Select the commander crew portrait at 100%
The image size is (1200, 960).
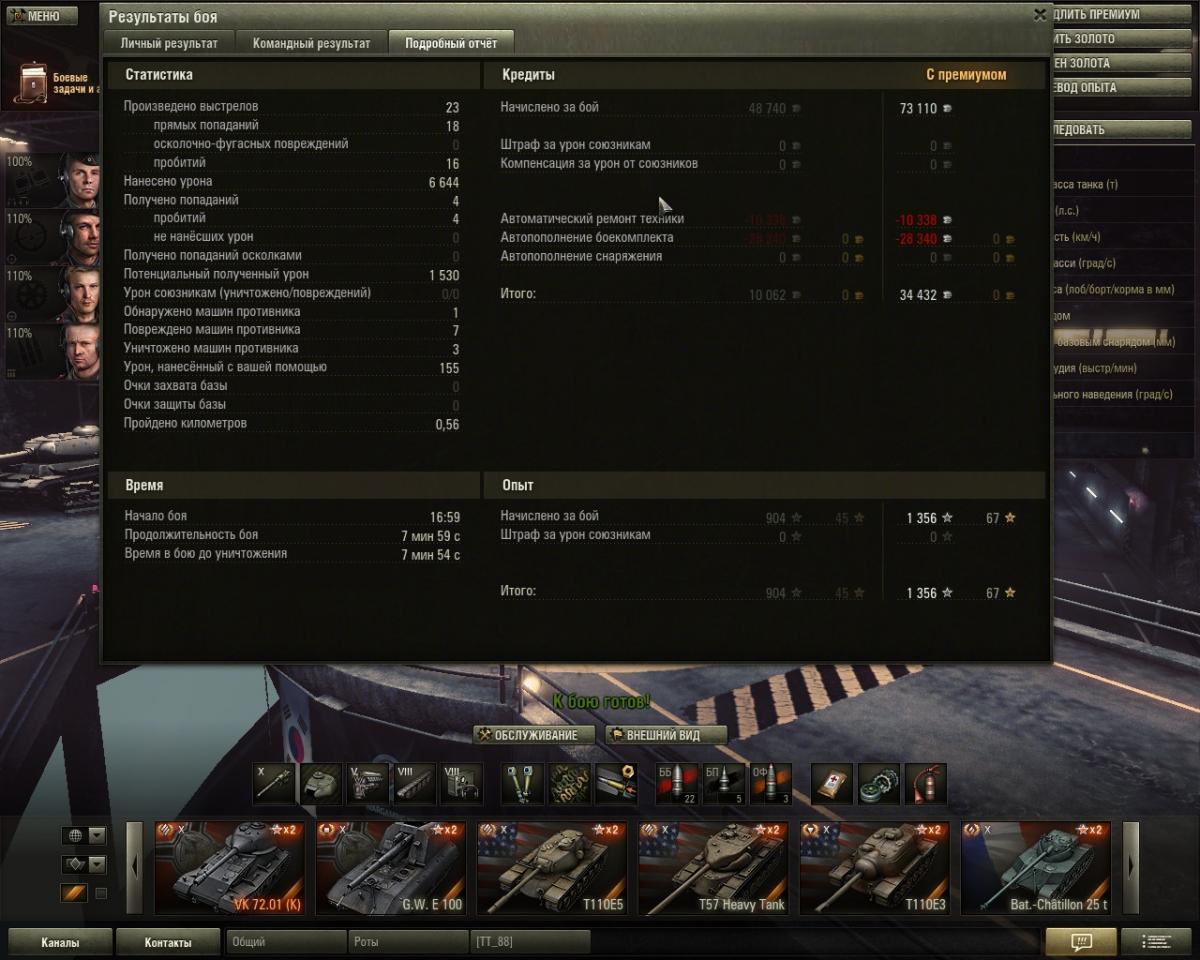(52, 180)
